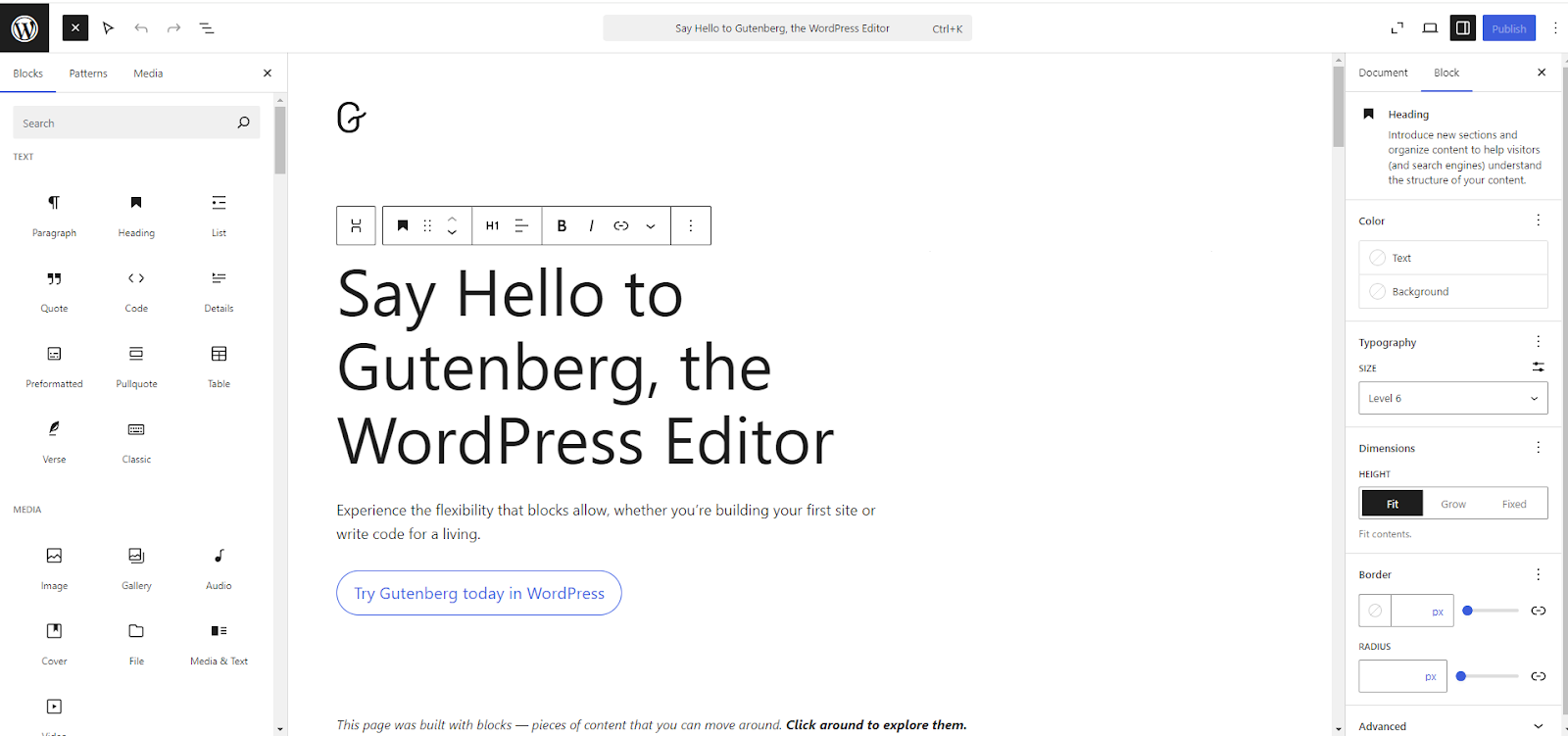The image size is (1568, 736).
Task: Insert a Heading block from inserter
Action: click(x=136, y=215)
